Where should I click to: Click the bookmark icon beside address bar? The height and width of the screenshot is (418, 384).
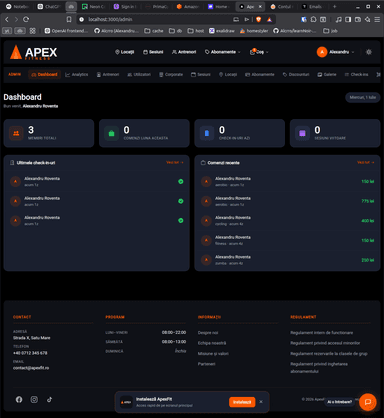(x=69, y=19)
